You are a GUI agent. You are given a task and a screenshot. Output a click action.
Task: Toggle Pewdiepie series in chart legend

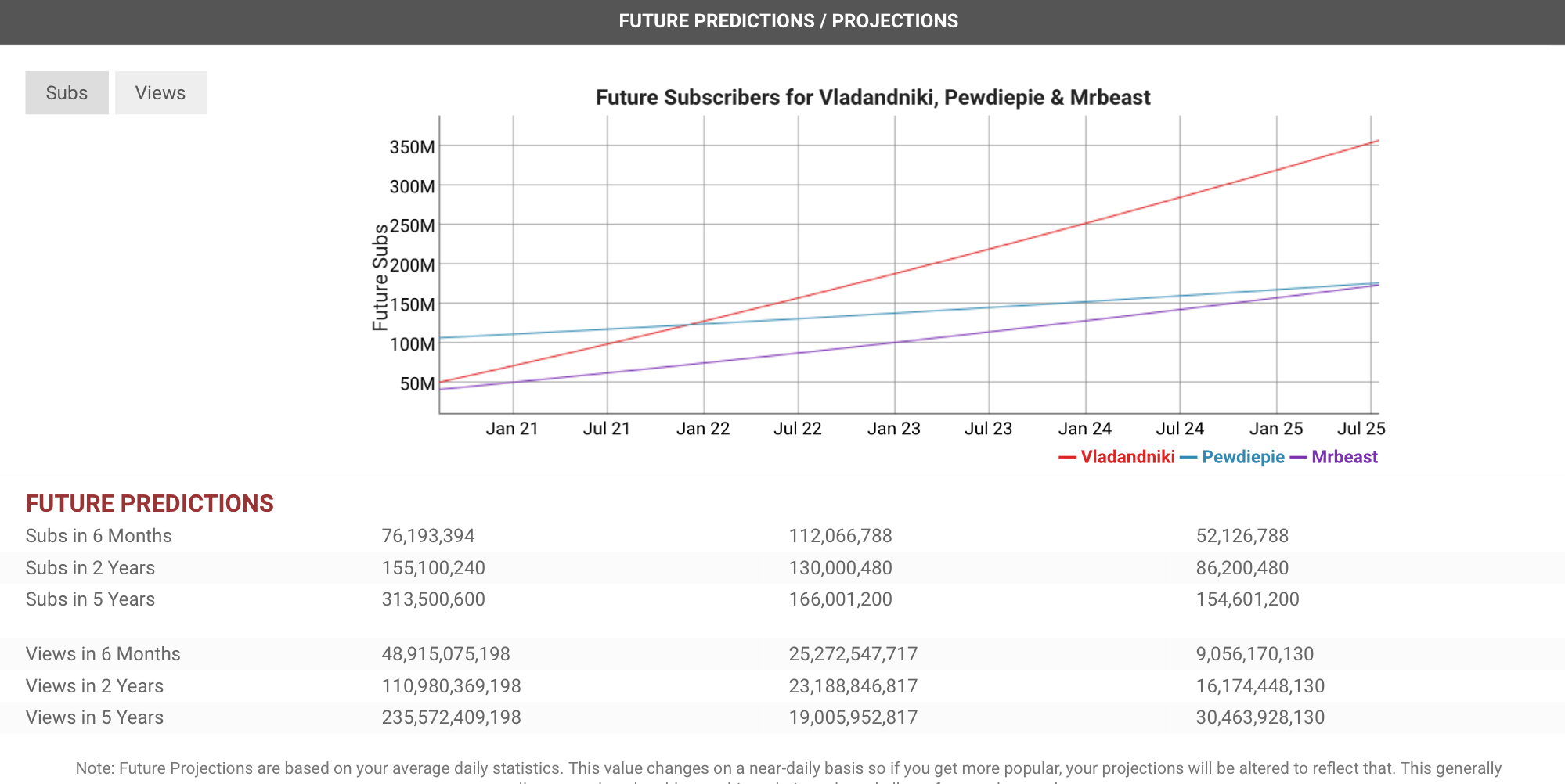[x=1232, y=457]
